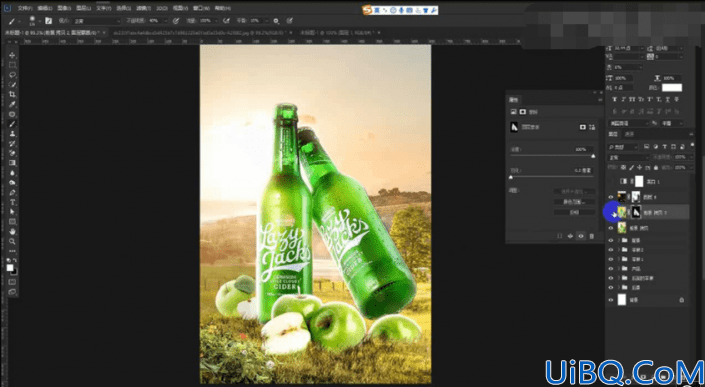The width and height of the screenshot is (705, 387).
Task: Toggle mask visibility eye in Properties panel
Action: [581, 236]
